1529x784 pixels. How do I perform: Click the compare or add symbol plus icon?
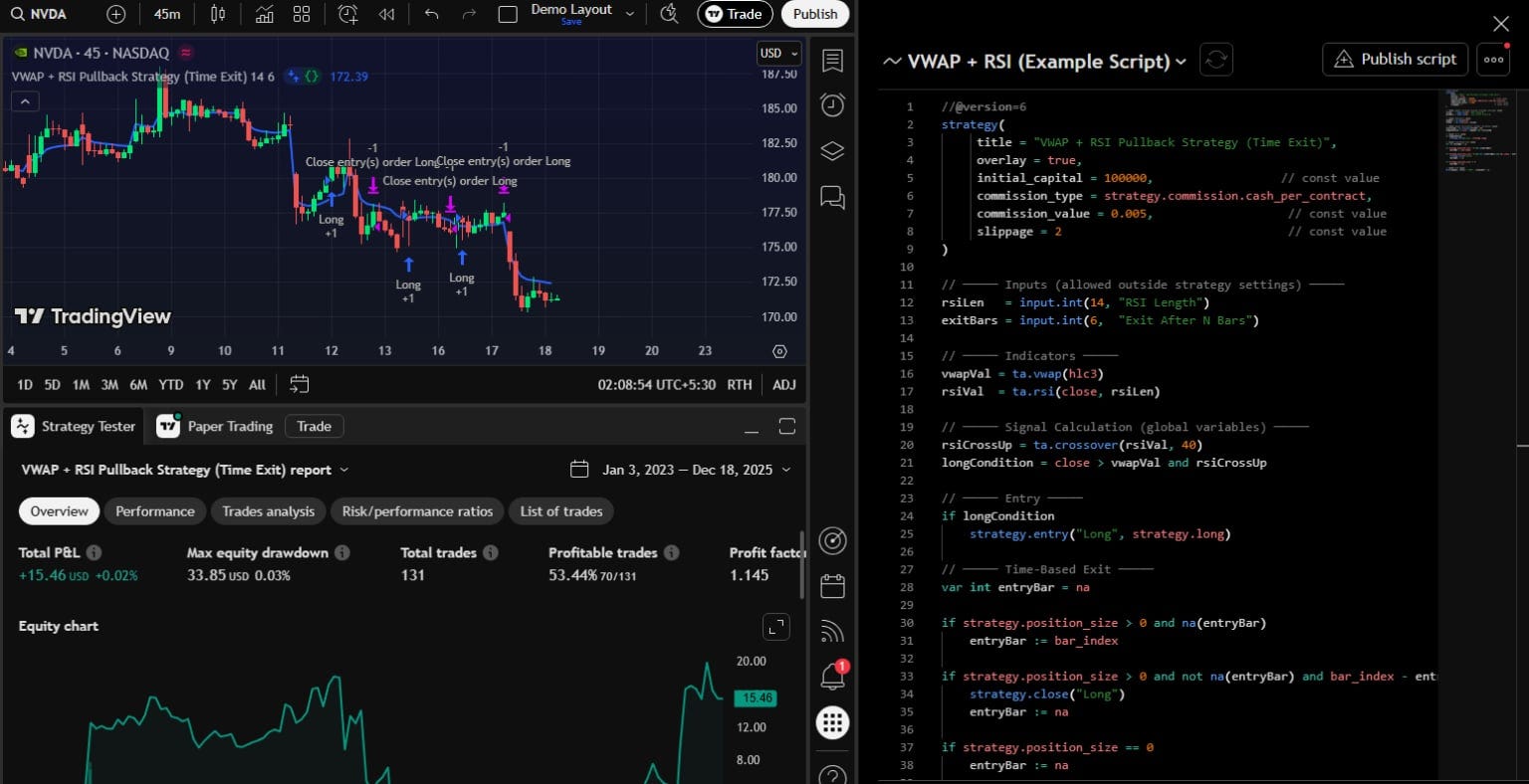[x=115, y=14]
